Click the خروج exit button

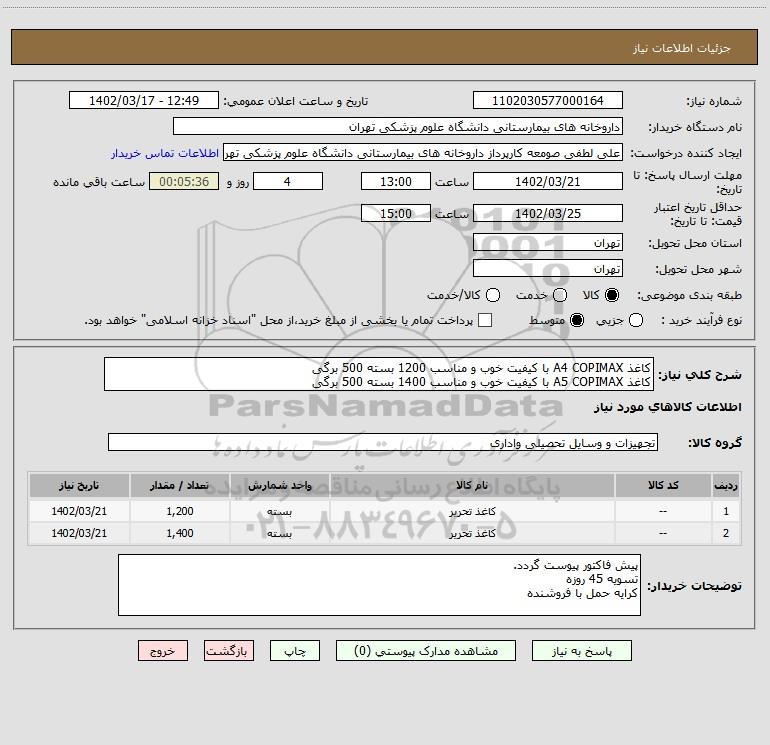click(163, 651)
